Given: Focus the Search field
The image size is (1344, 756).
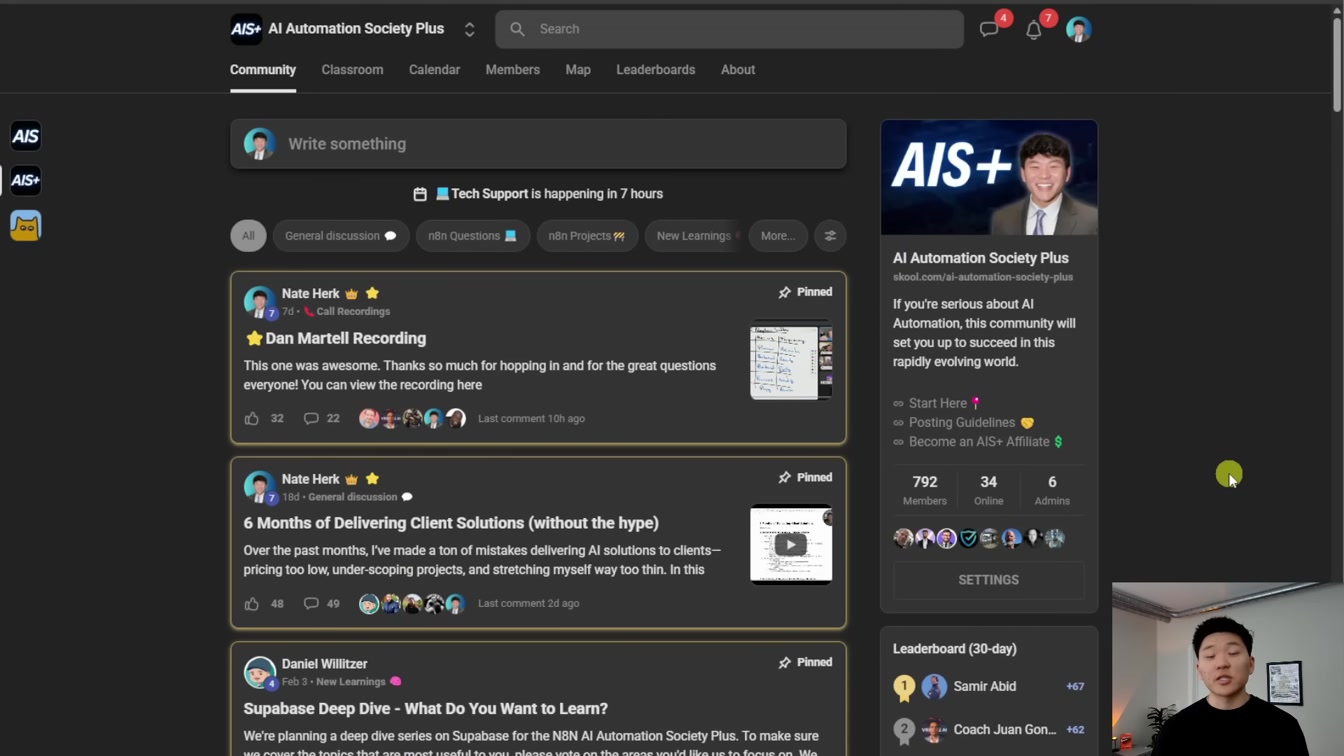Looking at the screenshot, I should point(729,29).
